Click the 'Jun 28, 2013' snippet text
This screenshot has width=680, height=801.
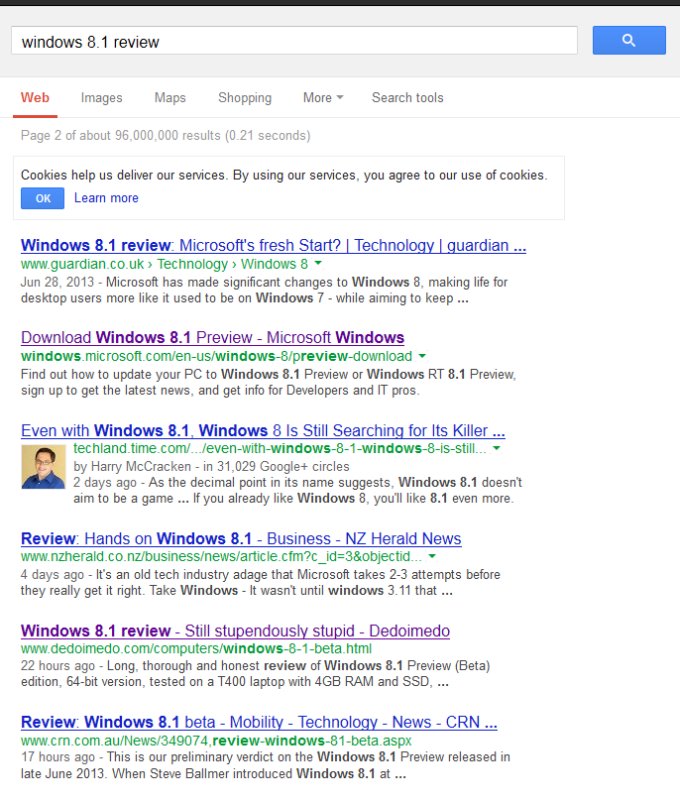click(x=57, y=282)
